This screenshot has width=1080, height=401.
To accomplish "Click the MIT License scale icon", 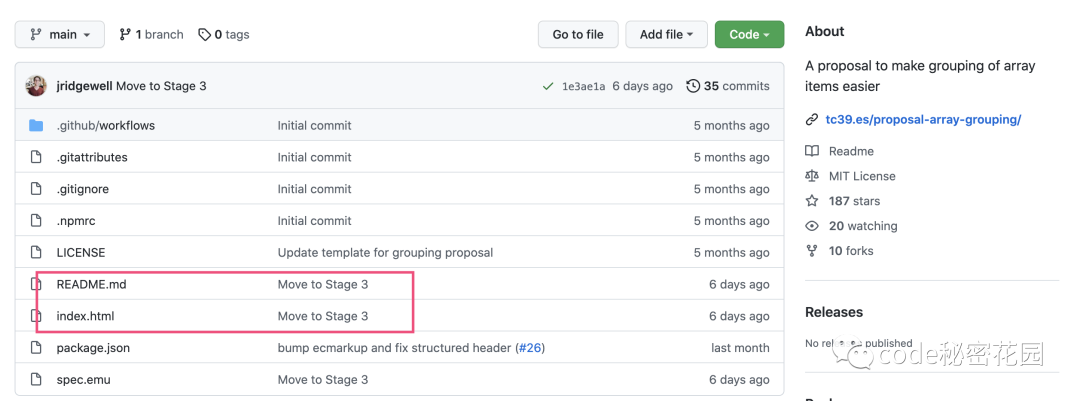I will point(812,176).
